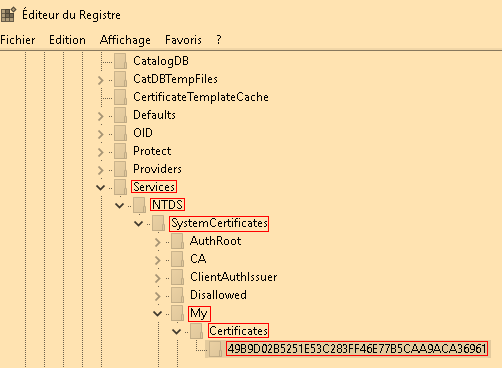
Task: Click the Protect folder icon
Action: 120,151
